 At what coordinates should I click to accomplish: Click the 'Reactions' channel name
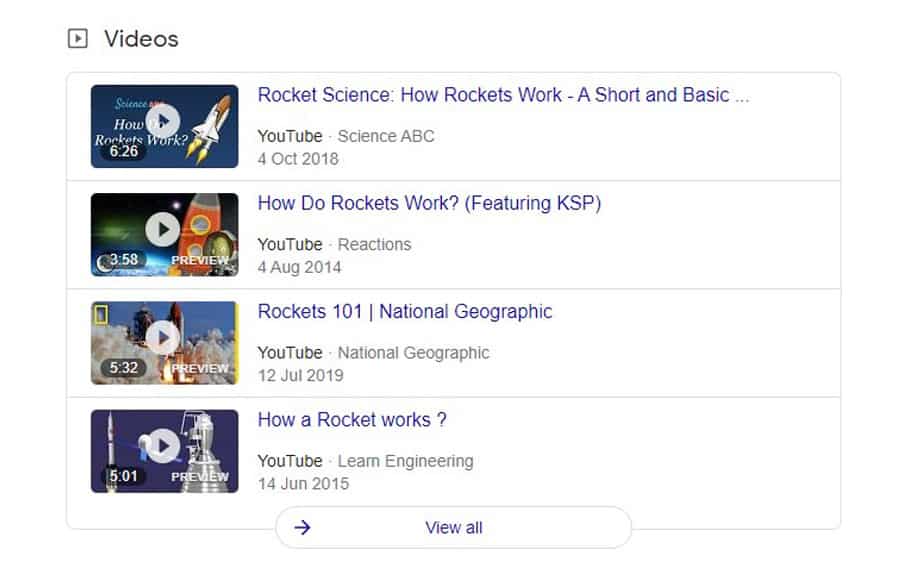(374, 244)
